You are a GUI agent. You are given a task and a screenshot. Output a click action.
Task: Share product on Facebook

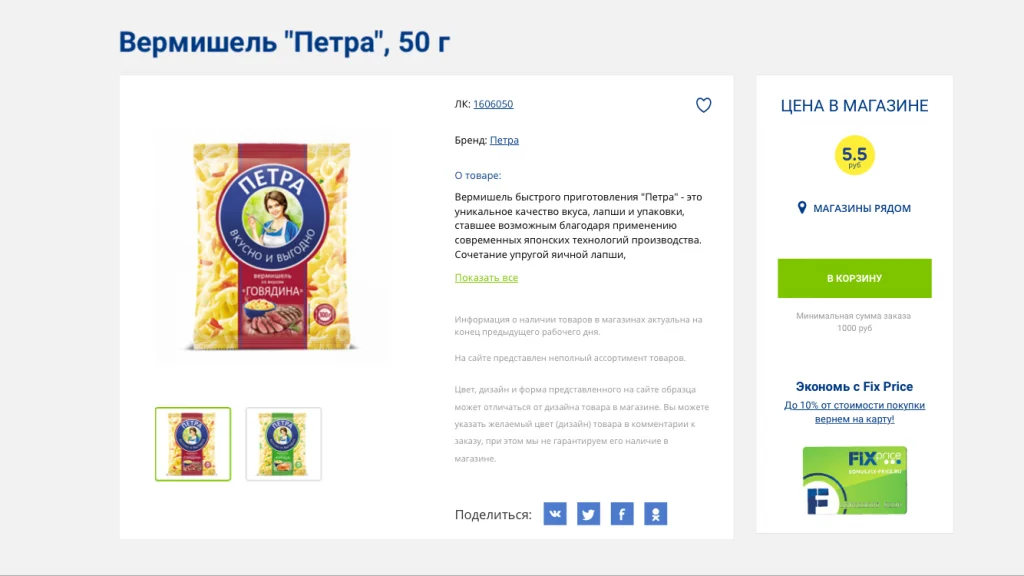[622, 514]
